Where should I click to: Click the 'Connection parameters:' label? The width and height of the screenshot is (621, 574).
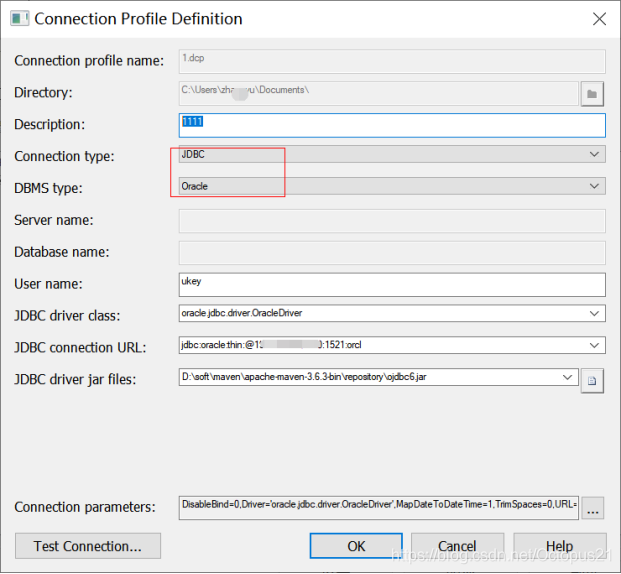85,507
